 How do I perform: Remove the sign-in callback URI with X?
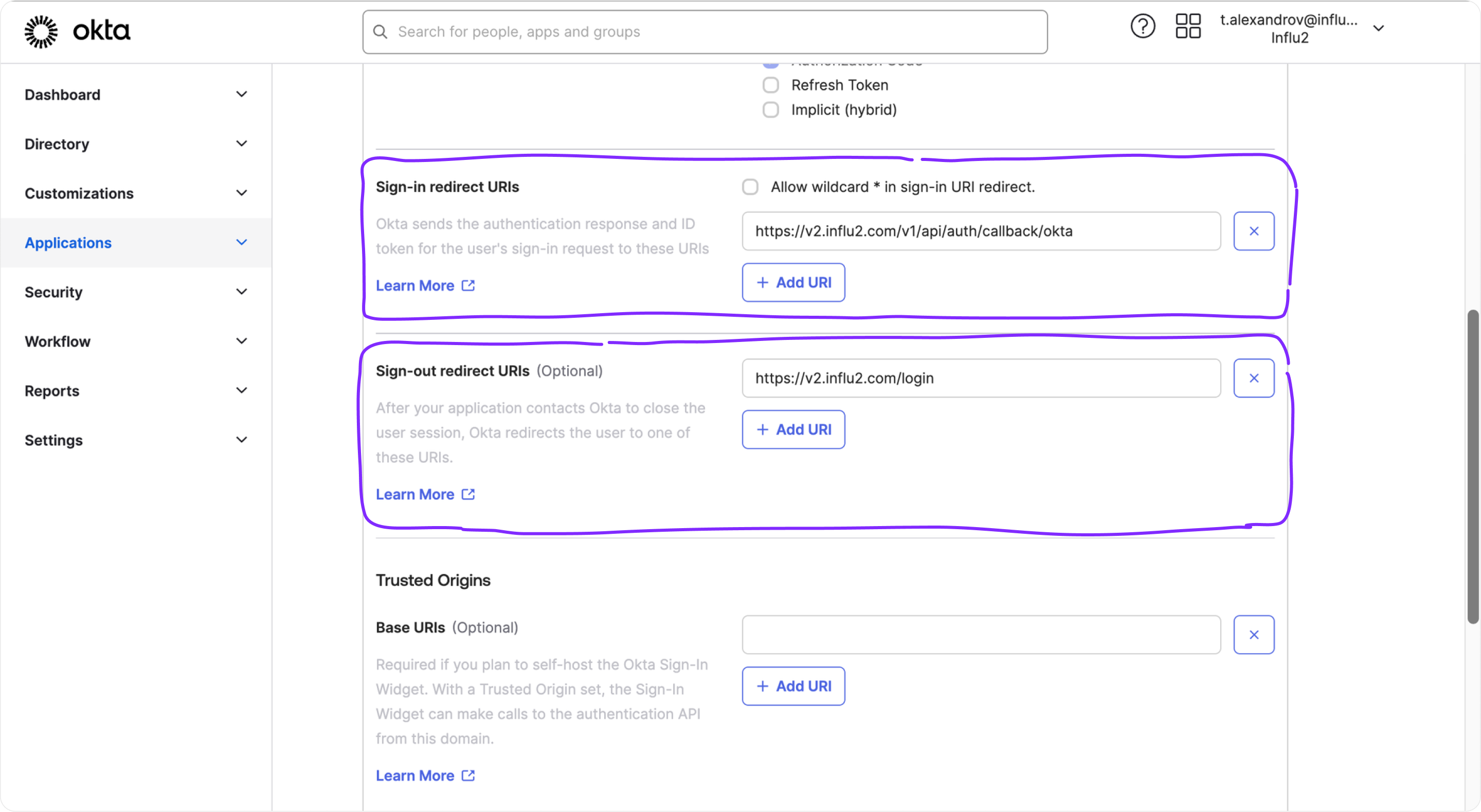point(1254,231)
